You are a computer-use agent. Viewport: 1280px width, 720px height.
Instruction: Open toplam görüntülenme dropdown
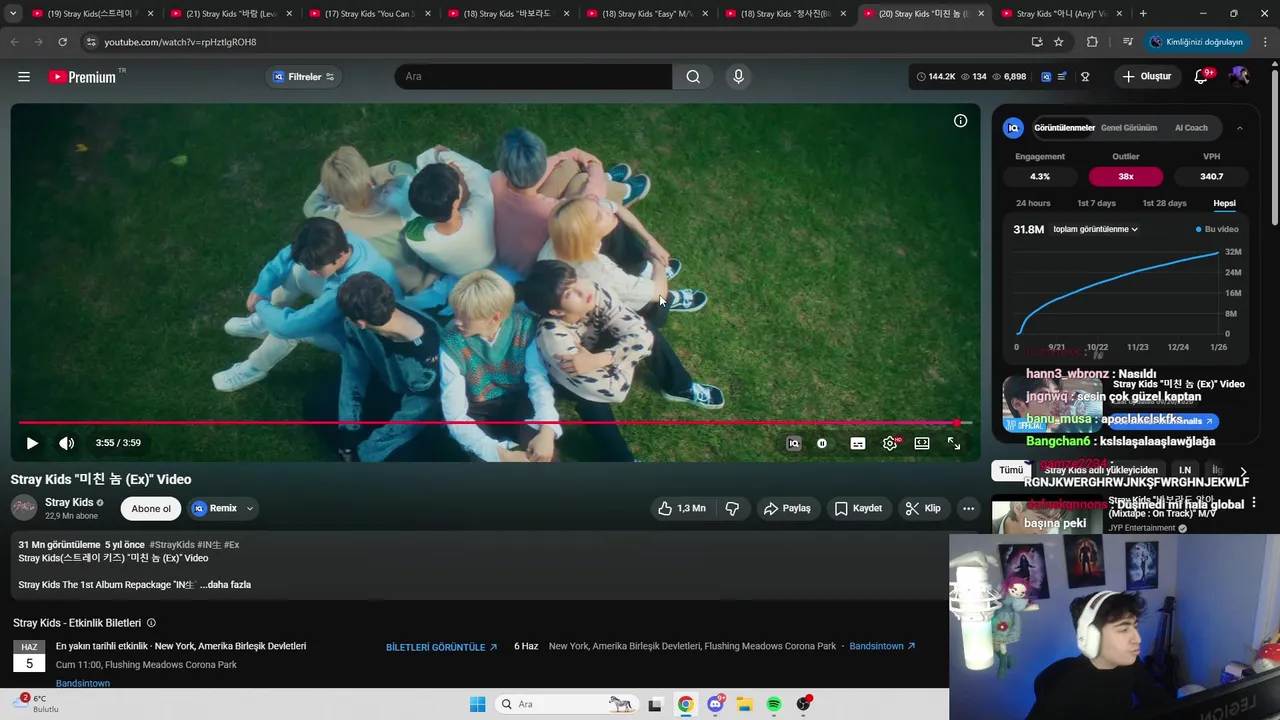[1096, 229]
